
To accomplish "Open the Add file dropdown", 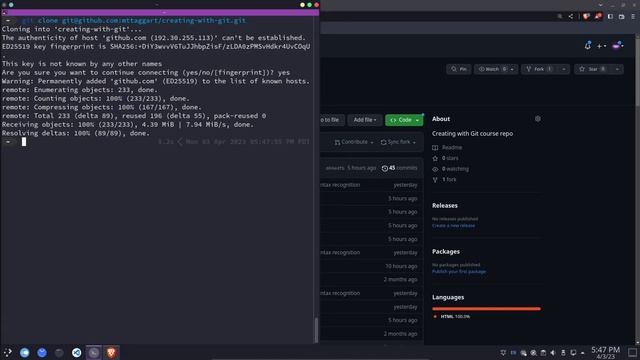I will click(365, 120).
